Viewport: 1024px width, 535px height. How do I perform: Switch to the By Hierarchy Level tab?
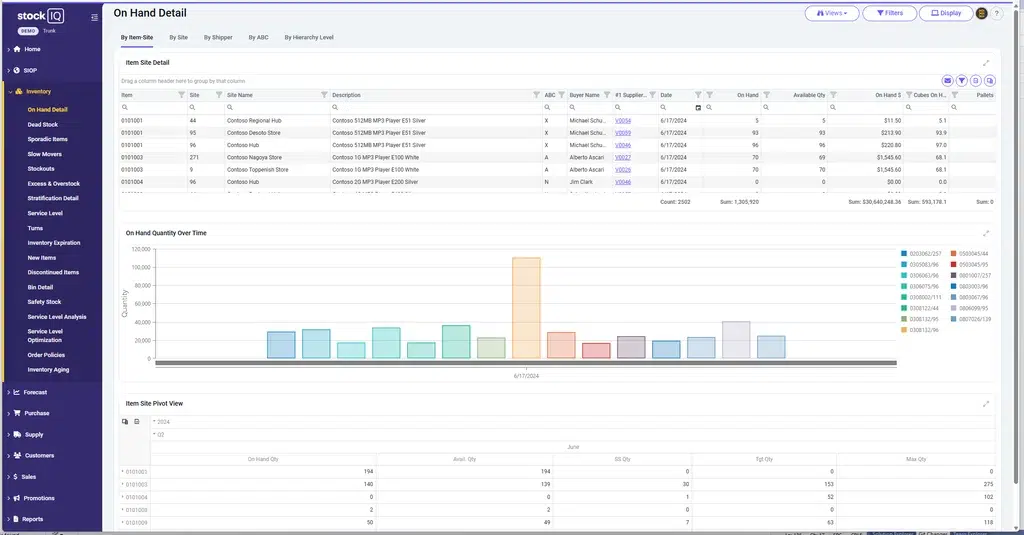click(x=309, y=37)
